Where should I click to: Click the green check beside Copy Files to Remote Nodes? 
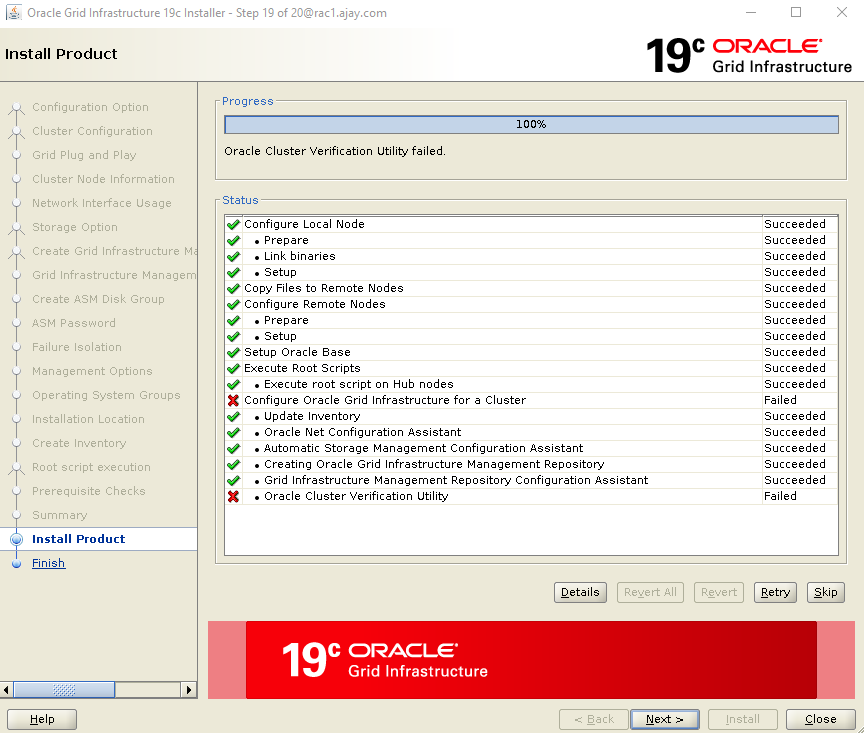point(233,288)
